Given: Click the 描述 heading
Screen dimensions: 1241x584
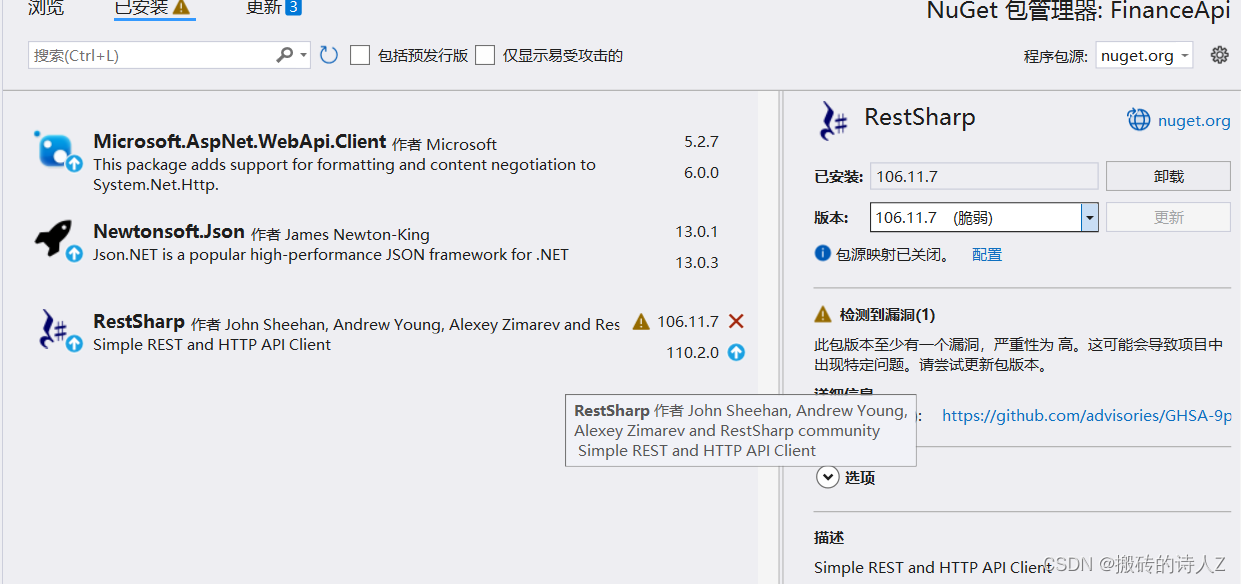Looking at the screenshot, I should click(x=829, y=537).
